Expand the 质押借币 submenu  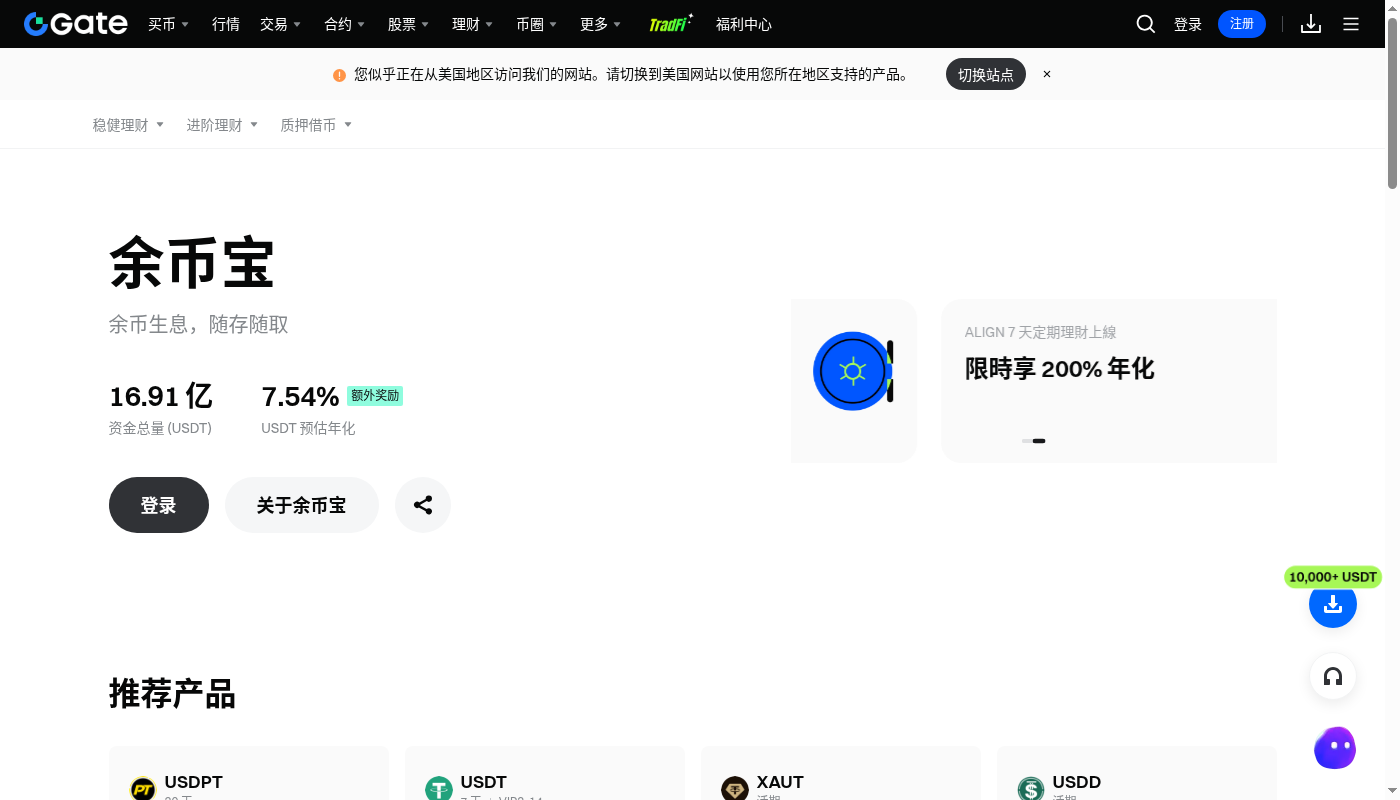316,125
